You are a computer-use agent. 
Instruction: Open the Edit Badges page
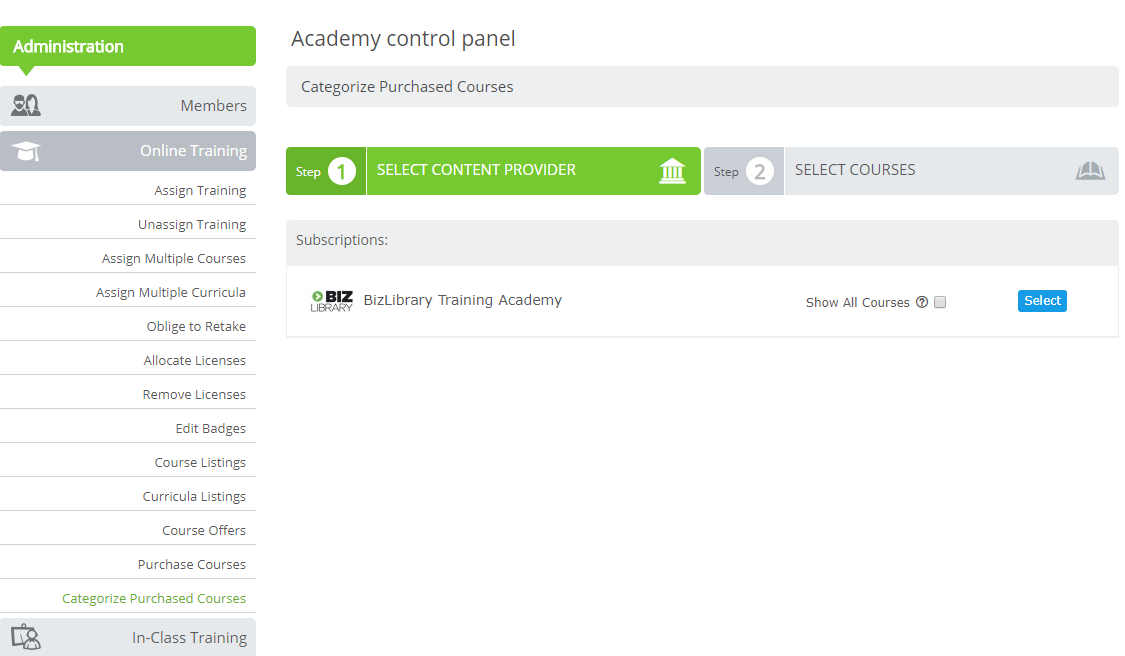pyautogui.click(x=211, y=428)
